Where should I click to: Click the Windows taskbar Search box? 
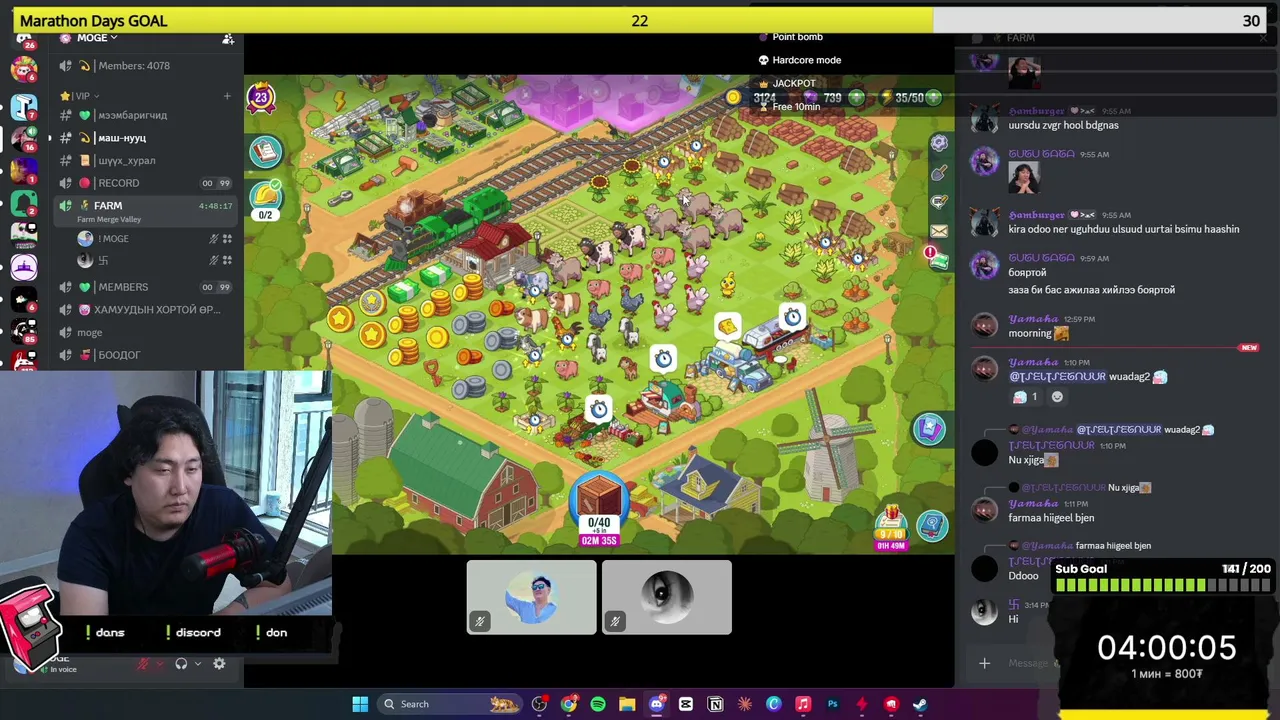point(449,704)
